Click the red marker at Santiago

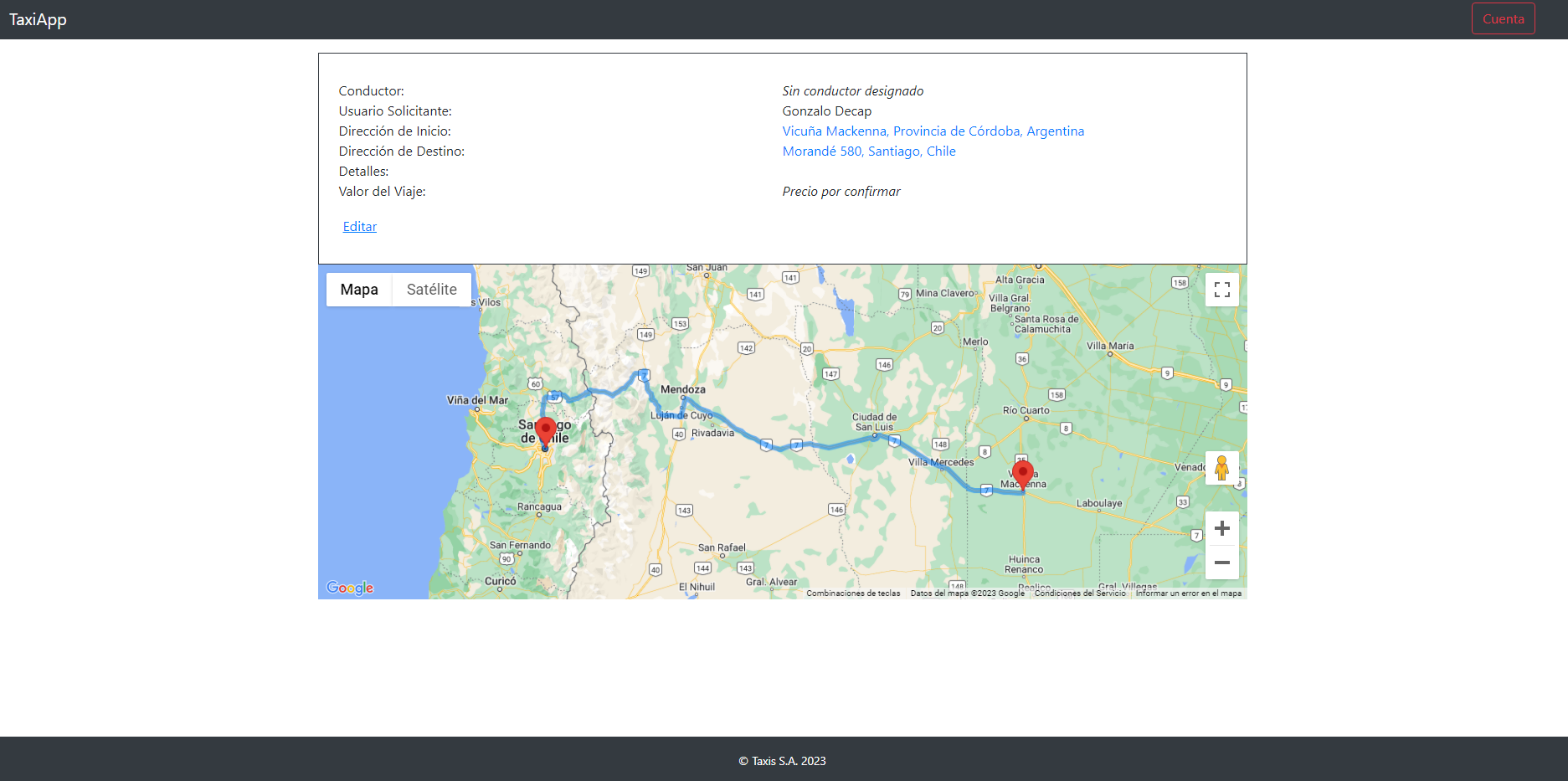[545, 433]
